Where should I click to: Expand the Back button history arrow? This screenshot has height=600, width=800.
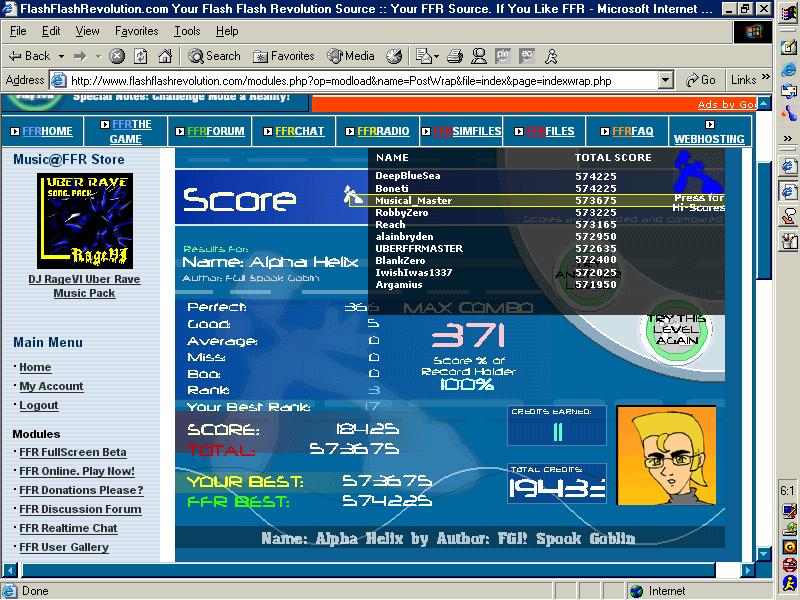(61, 56)
